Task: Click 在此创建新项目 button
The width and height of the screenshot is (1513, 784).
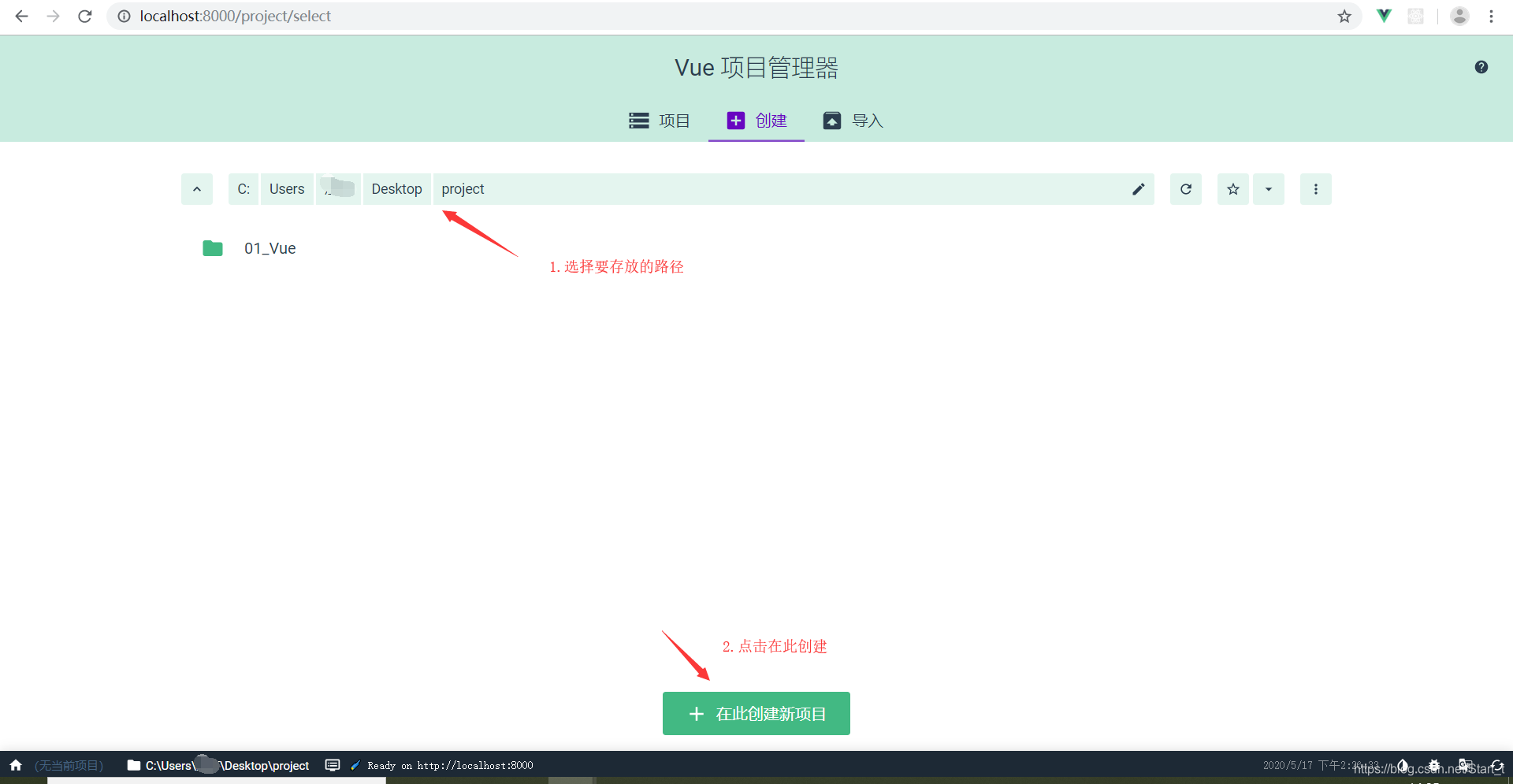Action: [756, 713]
